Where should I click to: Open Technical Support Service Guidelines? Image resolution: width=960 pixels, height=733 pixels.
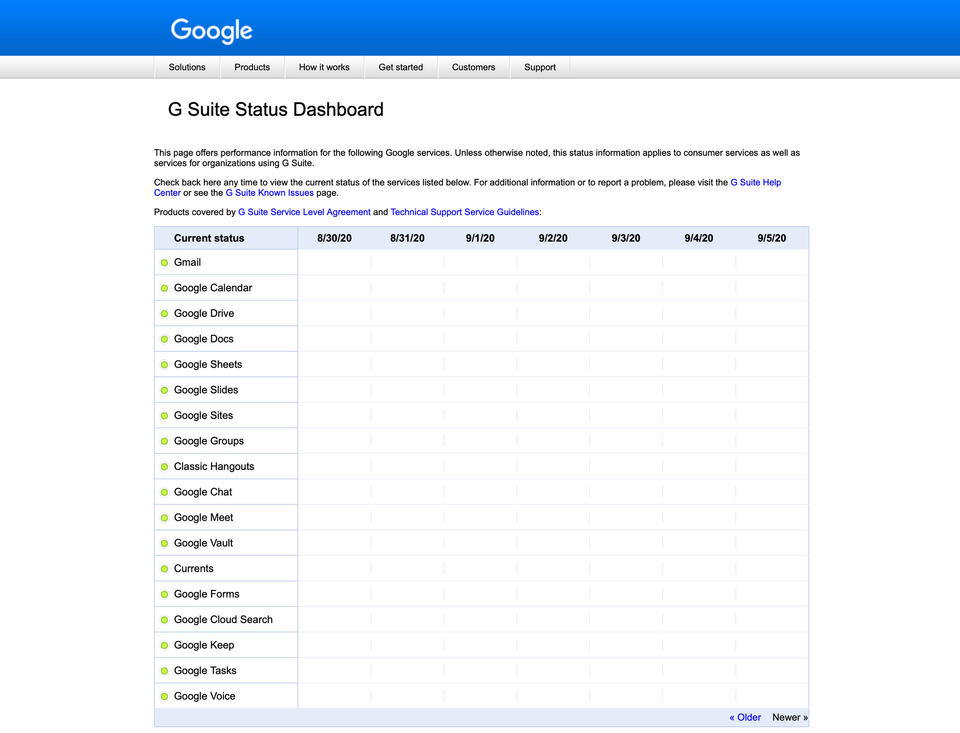coord(464,212)
